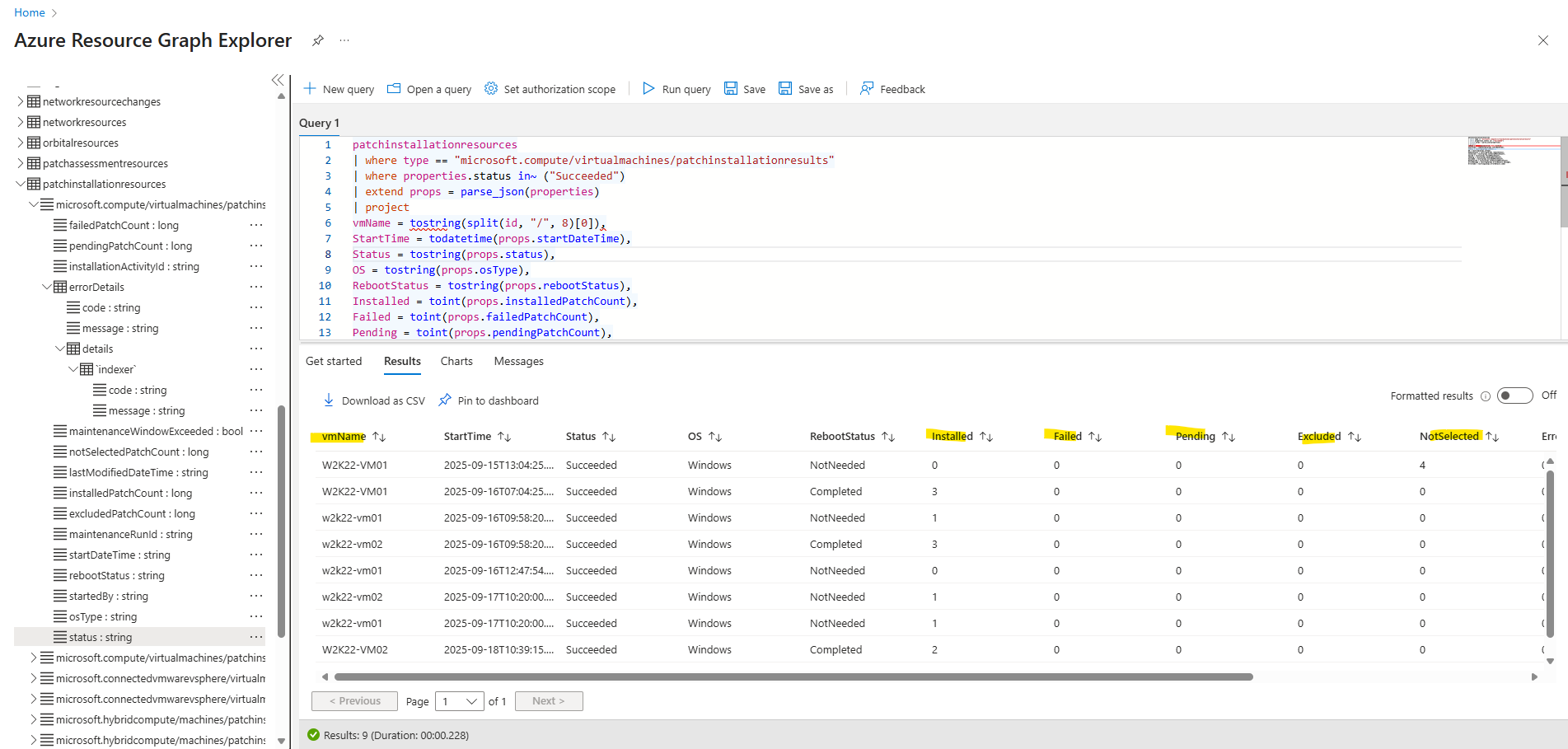Open more options for failedPatchCount field
Viewport: 1568px width, 749px height.
(256, 225)
